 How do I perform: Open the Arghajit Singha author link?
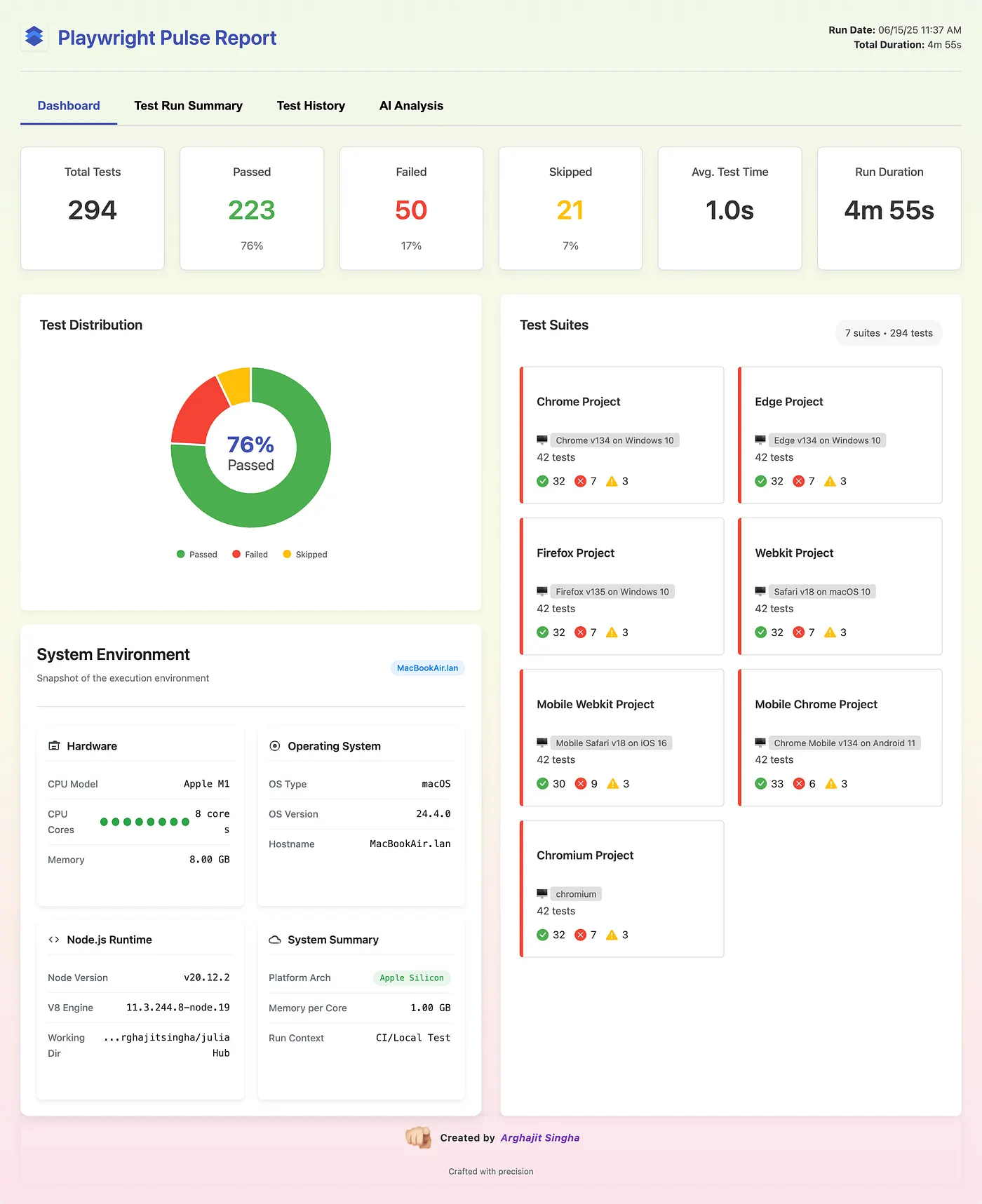tap(539, 1137)
